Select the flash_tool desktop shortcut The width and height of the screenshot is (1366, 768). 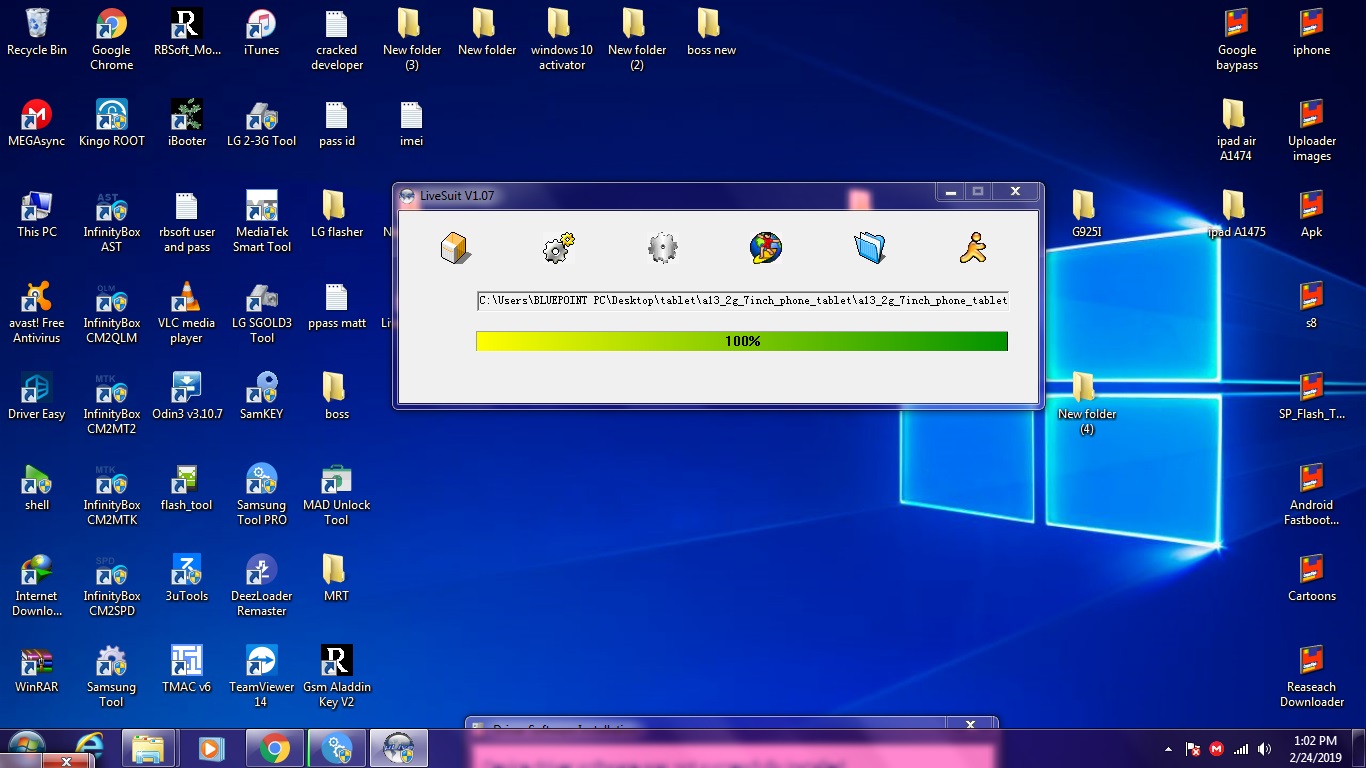pos(187,488)
